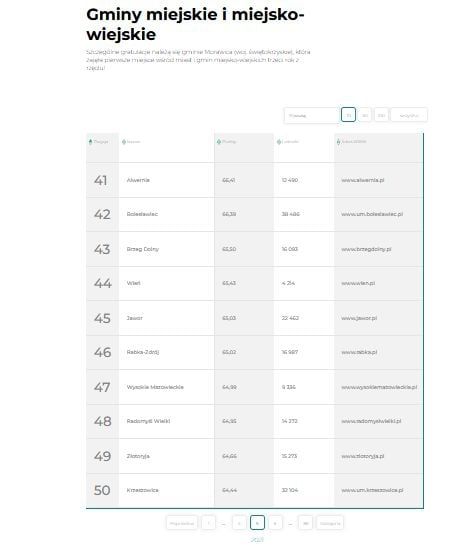Sort table by Nazwa column
The image size is (470, 549).
(131, 142)
